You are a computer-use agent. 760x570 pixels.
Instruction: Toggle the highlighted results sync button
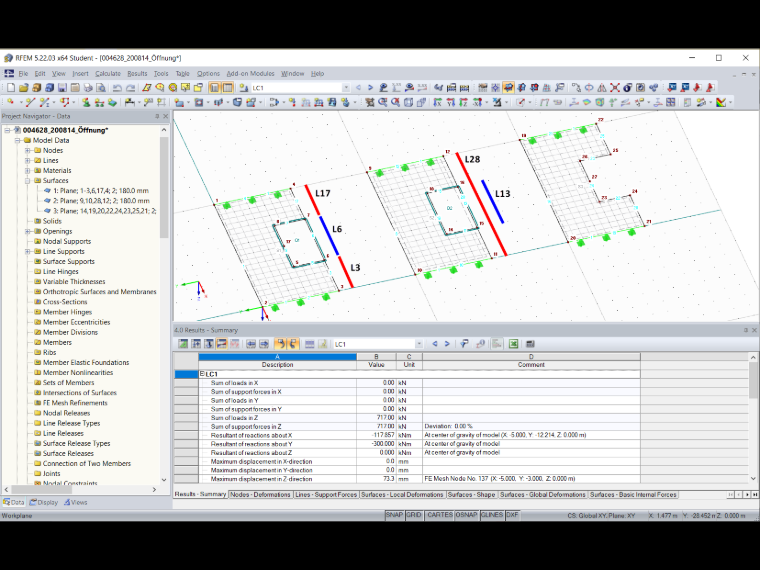pyautogui.click(x=281, y=344)
